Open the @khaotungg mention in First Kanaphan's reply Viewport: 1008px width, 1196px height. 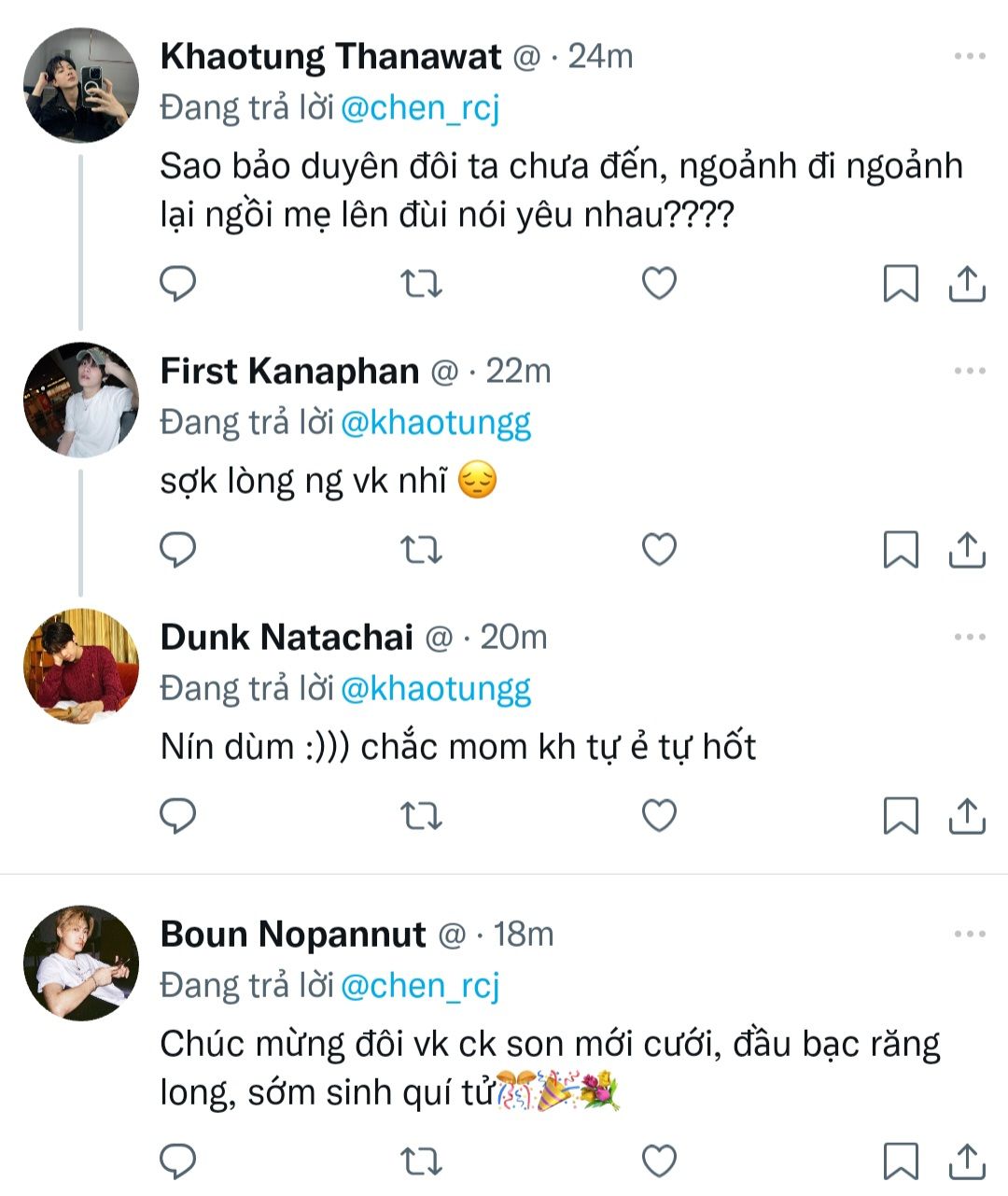point(436,423)
